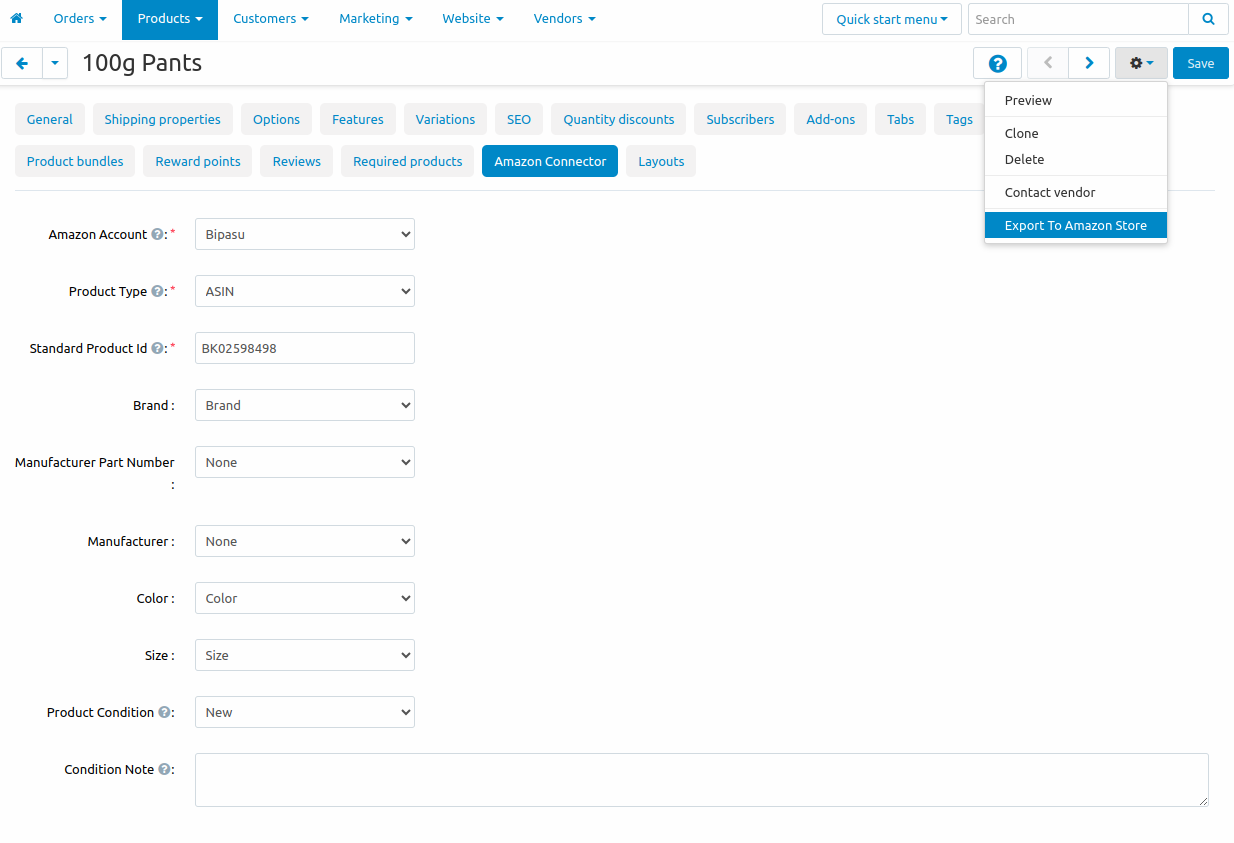Open the Product Condition select box
Screen dimensions: 1234x843
click(304, 713)
